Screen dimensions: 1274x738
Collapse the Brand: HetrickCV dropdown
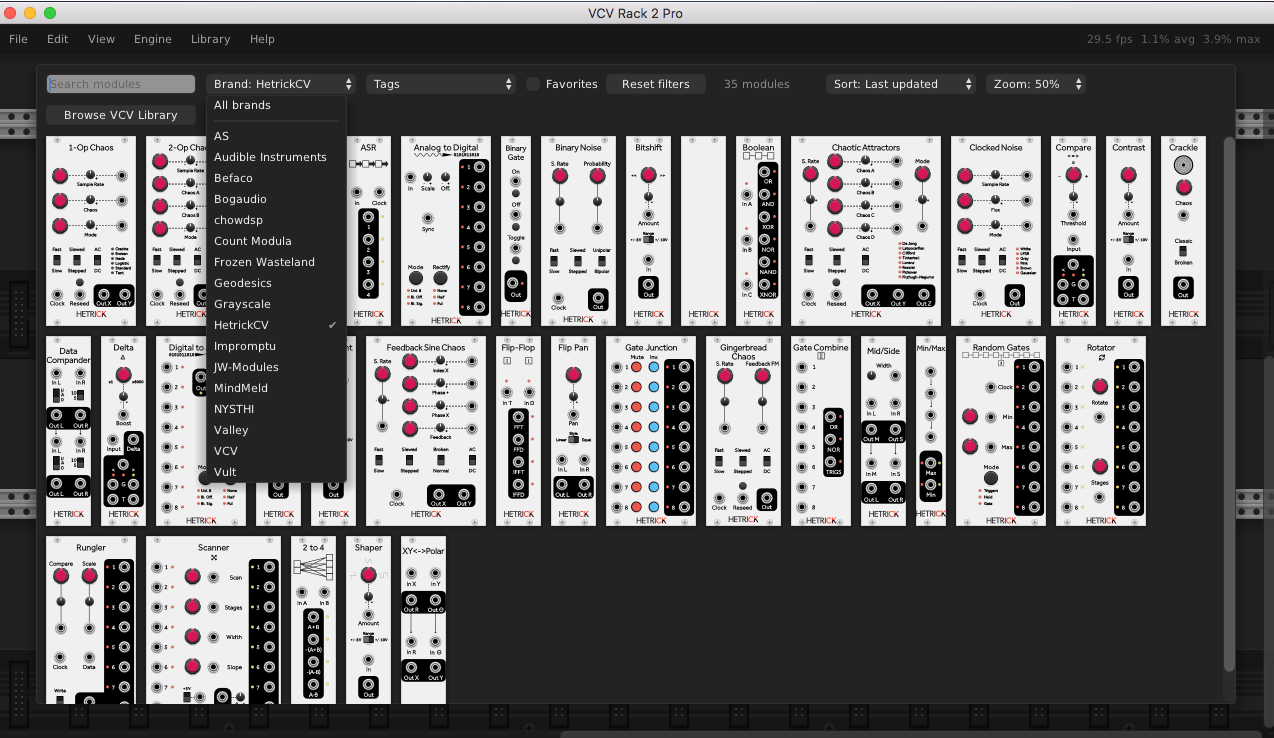[281, 84]
